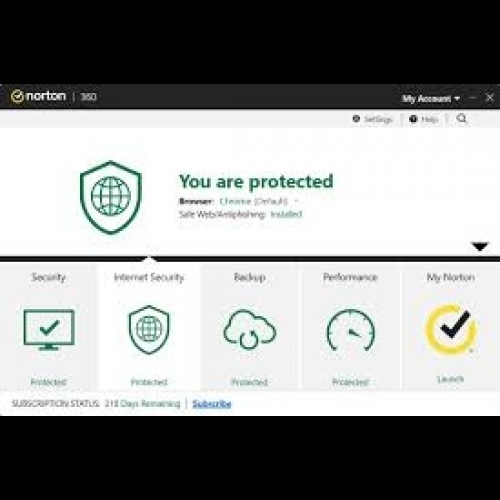Select the Internet Security shield globe icon
The height and width of the screenshot is (500, 500).
(149, 329)
